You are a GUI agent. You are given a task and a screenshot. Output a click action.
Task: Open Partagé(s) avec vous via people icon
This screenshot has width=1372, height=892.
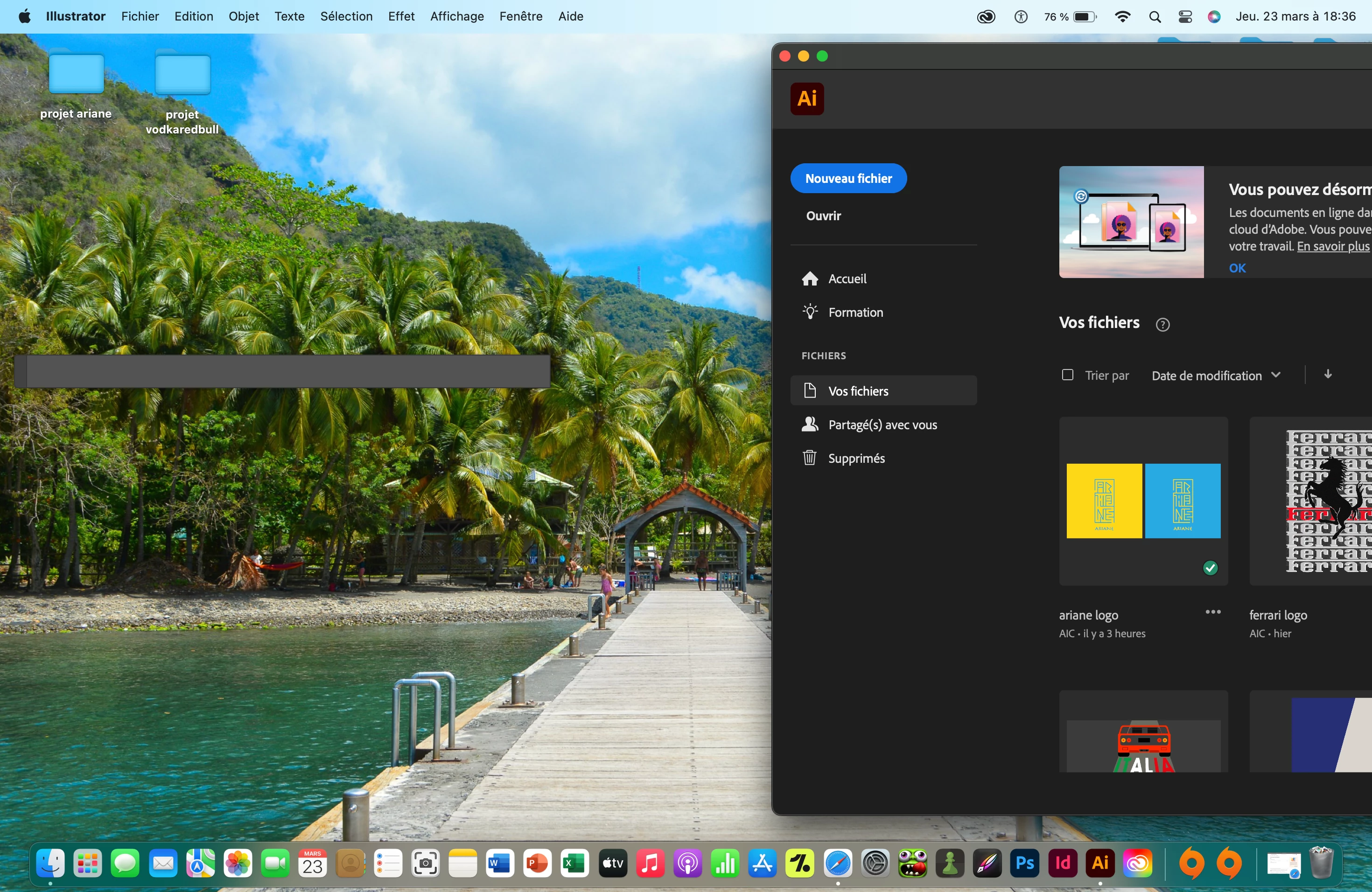coord(810,425)
